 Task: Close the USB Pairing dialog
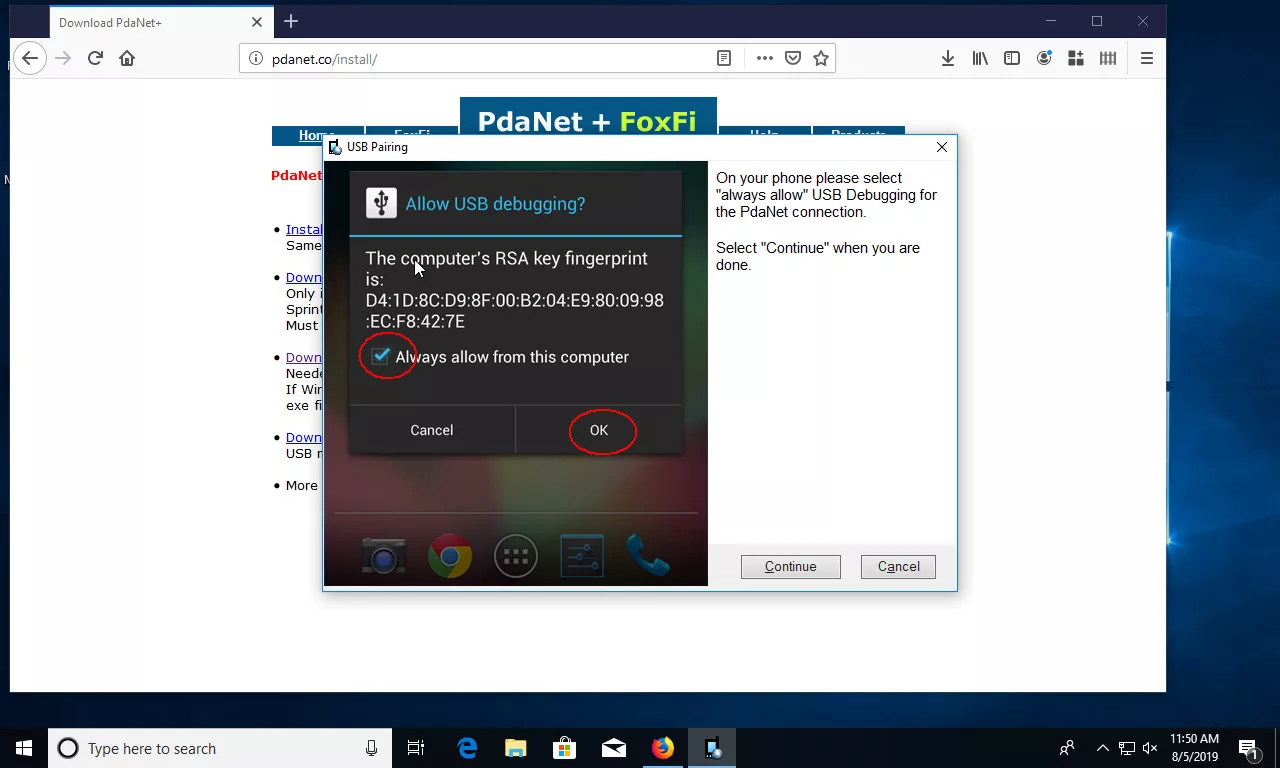[x=941, y=147]
